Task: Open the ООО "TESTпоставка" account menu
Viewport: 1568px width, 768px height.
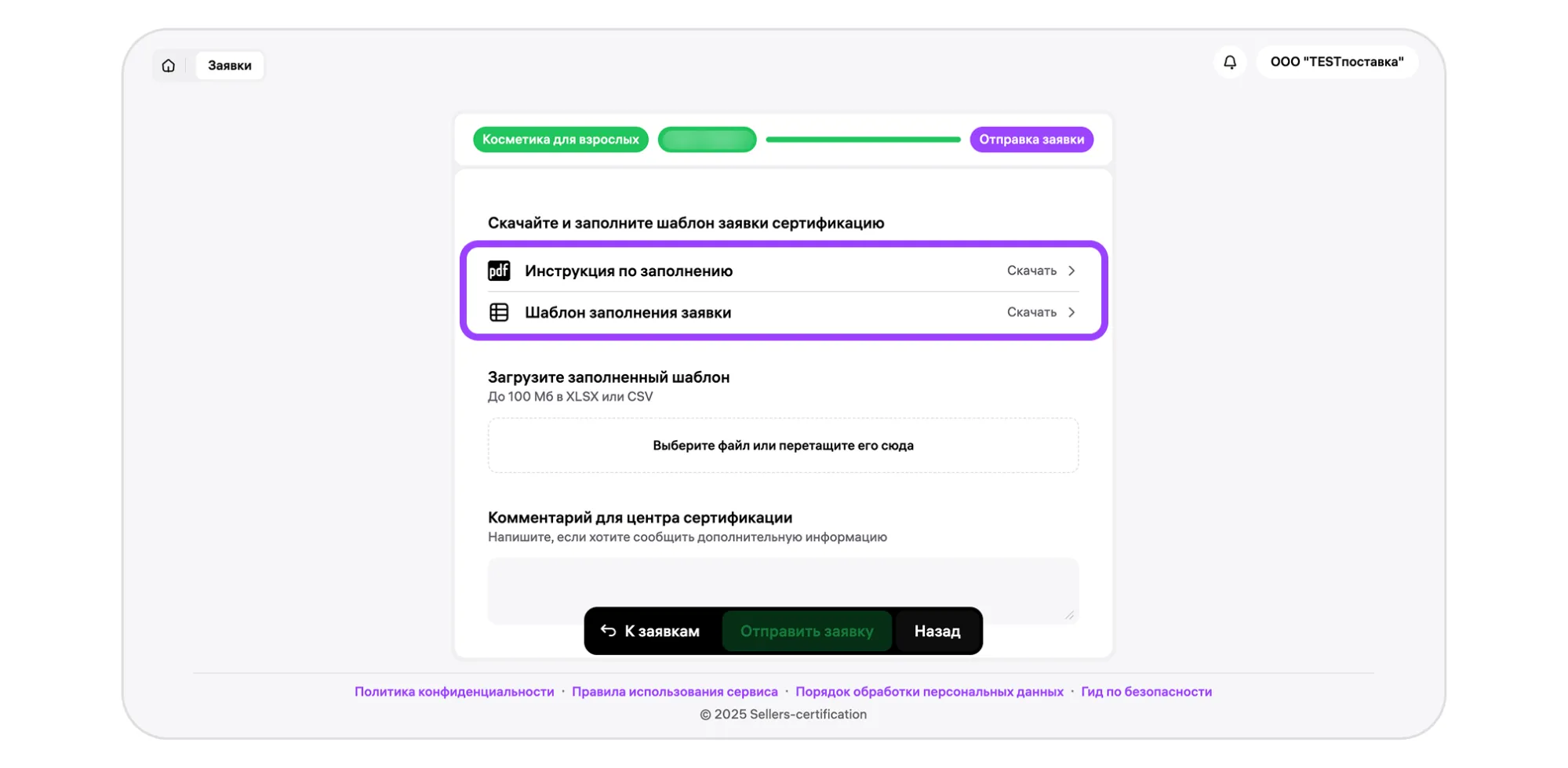Action: pos(1337,62)
